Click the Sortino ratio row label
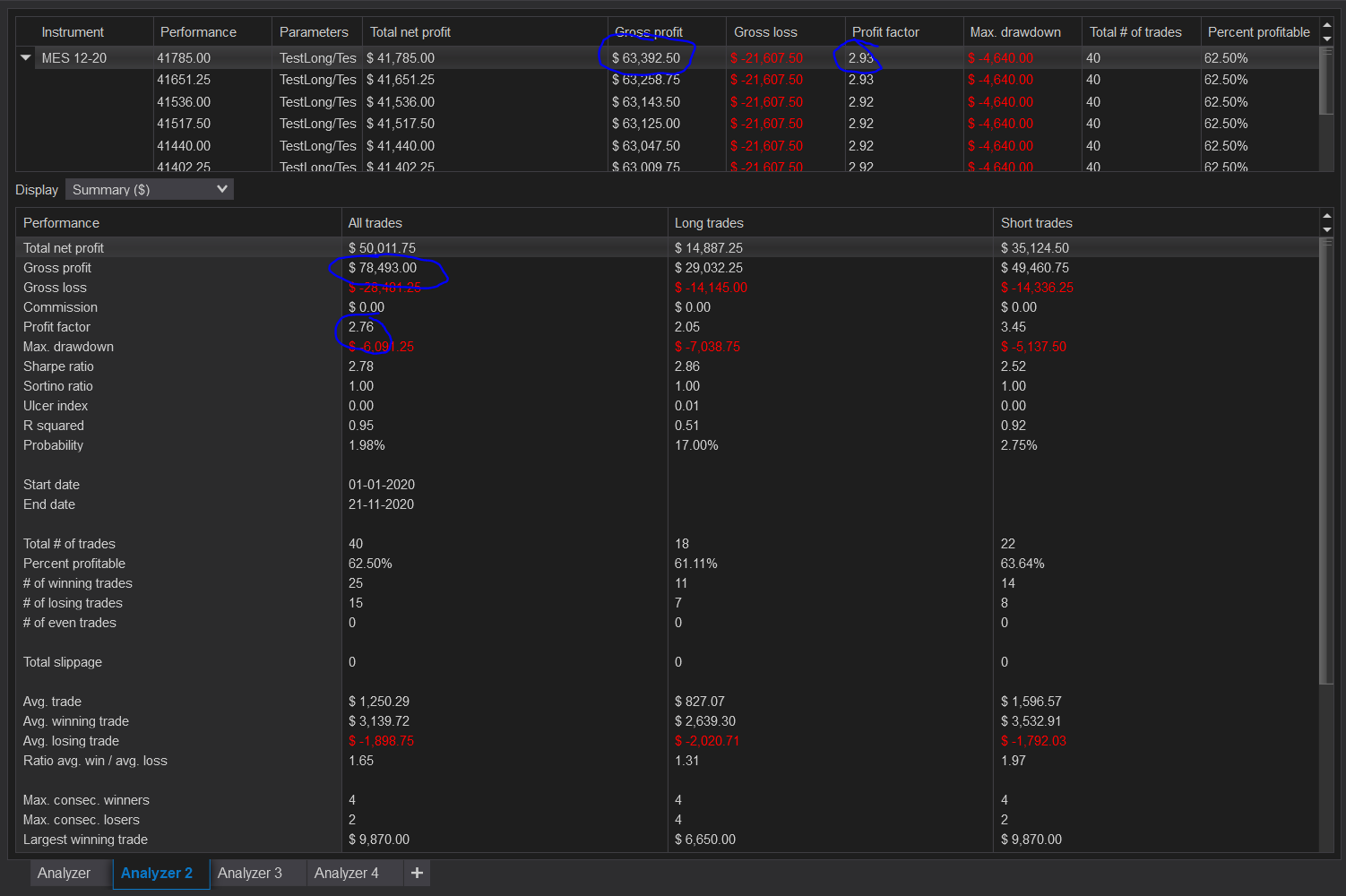1346x896 pixels. point(58,386)
